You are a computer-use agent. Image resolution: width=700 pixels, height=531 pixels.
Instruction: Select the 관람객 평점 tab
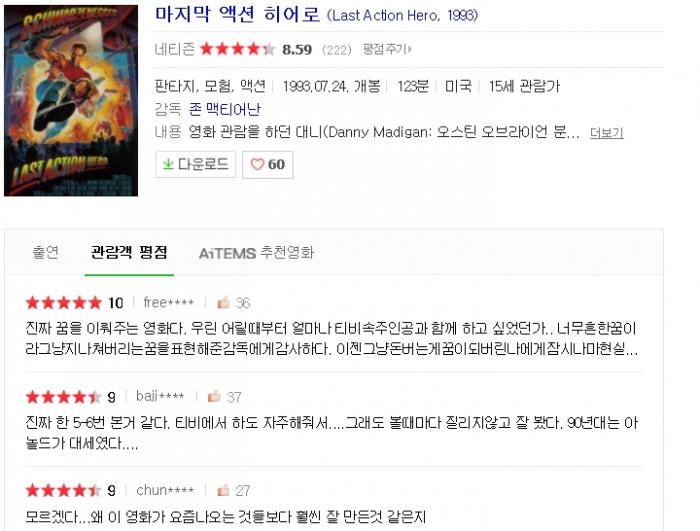coord(129,252)
